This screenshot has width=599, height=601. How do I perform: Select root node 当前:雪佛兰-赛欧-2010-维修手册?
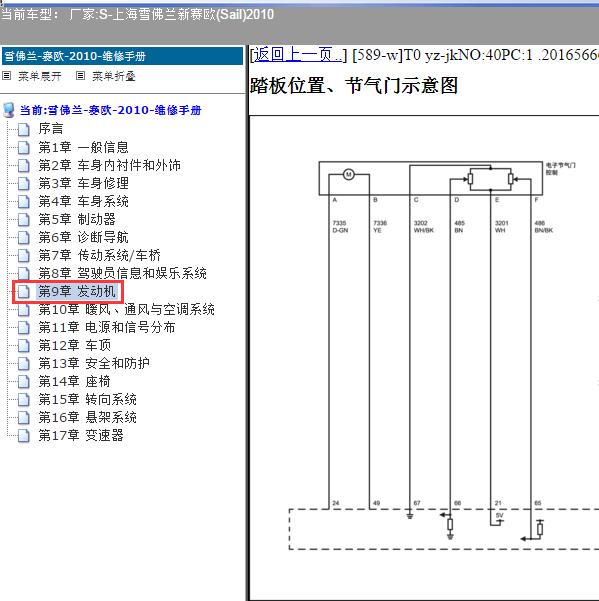[110, 110]
